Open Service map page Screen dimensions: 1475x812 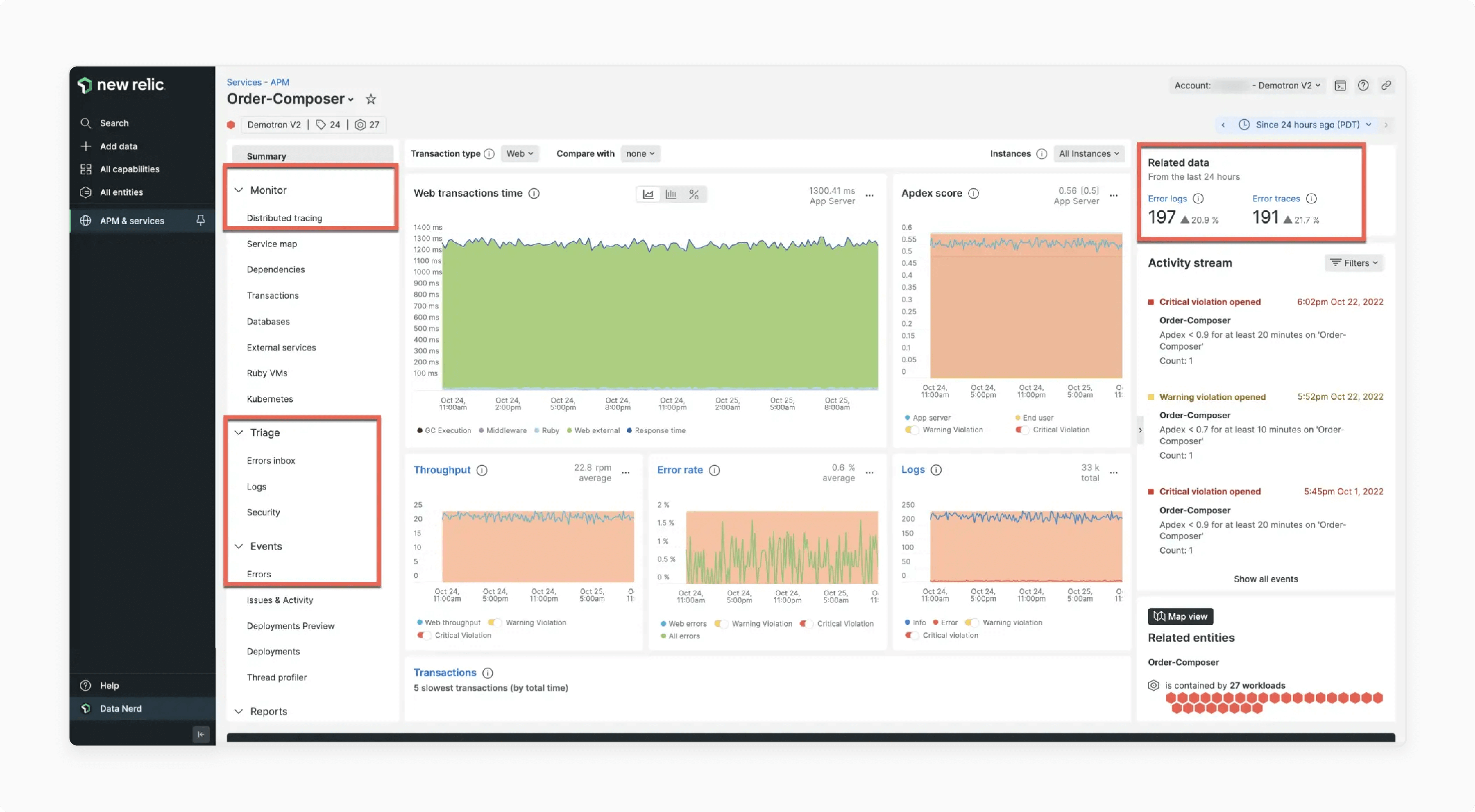[271, 244]
